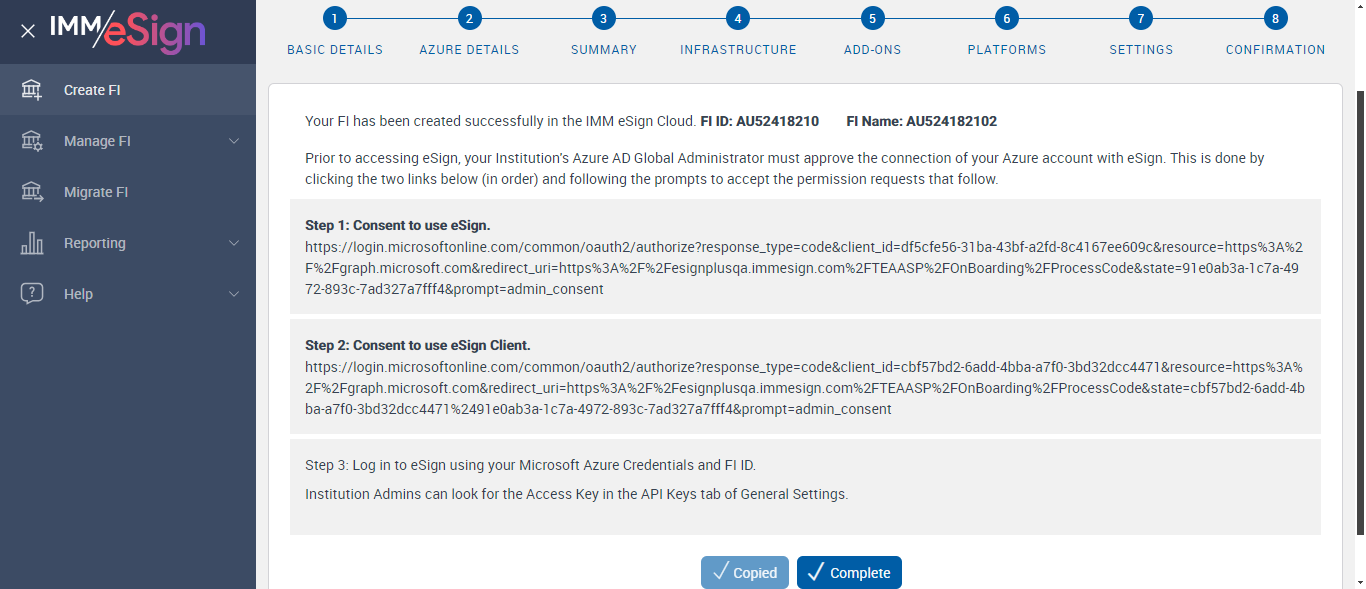
Task: Go to step 5 circle, Add-Ons
Action: click(872, 18)
